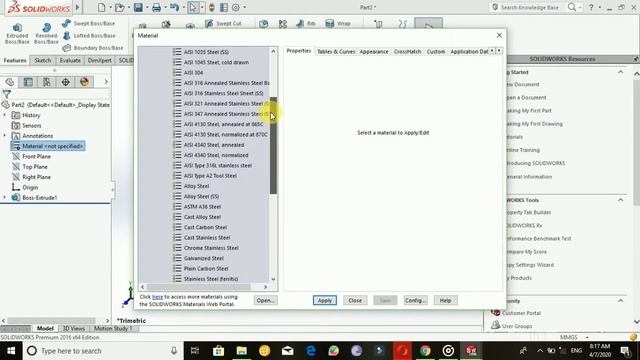Switch to the Features ribbon tab
The height and width of the screenshot is (360, 640).
15,60
